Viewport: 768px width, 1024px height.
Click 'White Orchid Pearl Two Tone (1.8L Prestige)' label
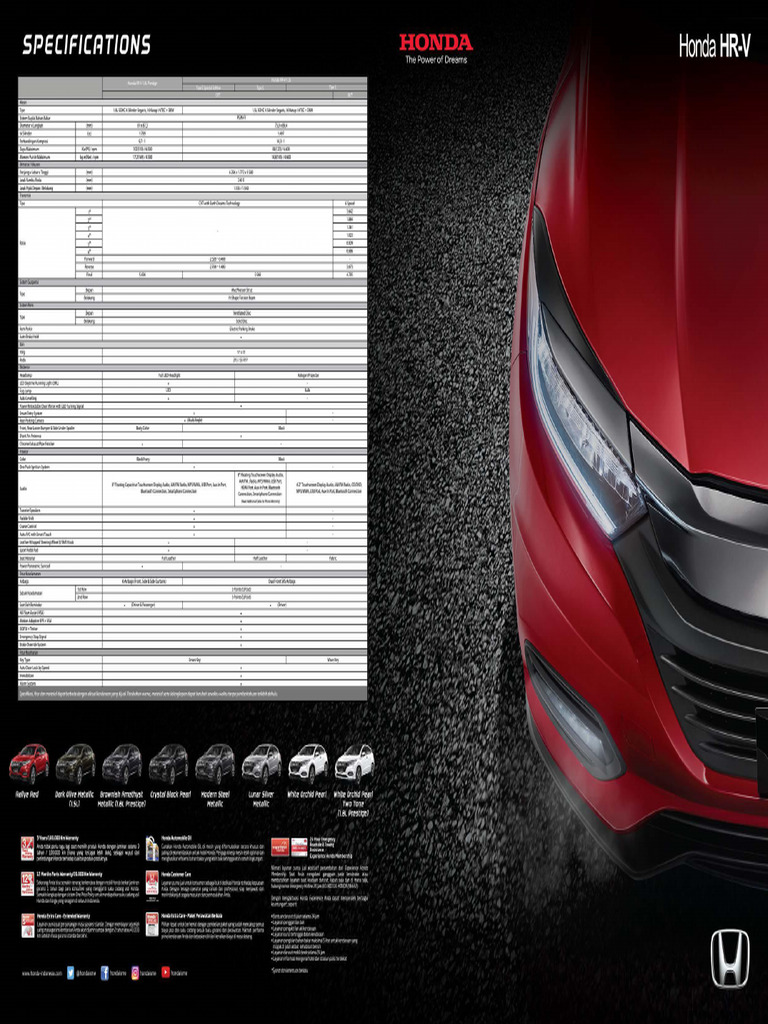point(353,804)
